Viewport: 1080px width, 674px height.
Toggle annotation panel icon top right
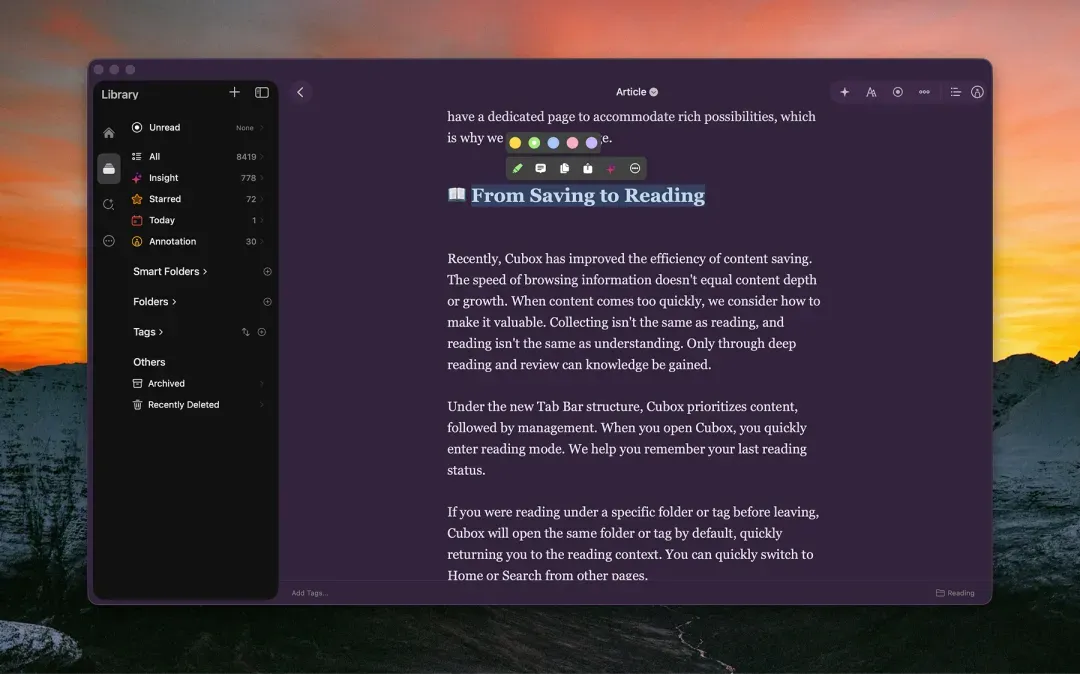[x=977, y=92]
